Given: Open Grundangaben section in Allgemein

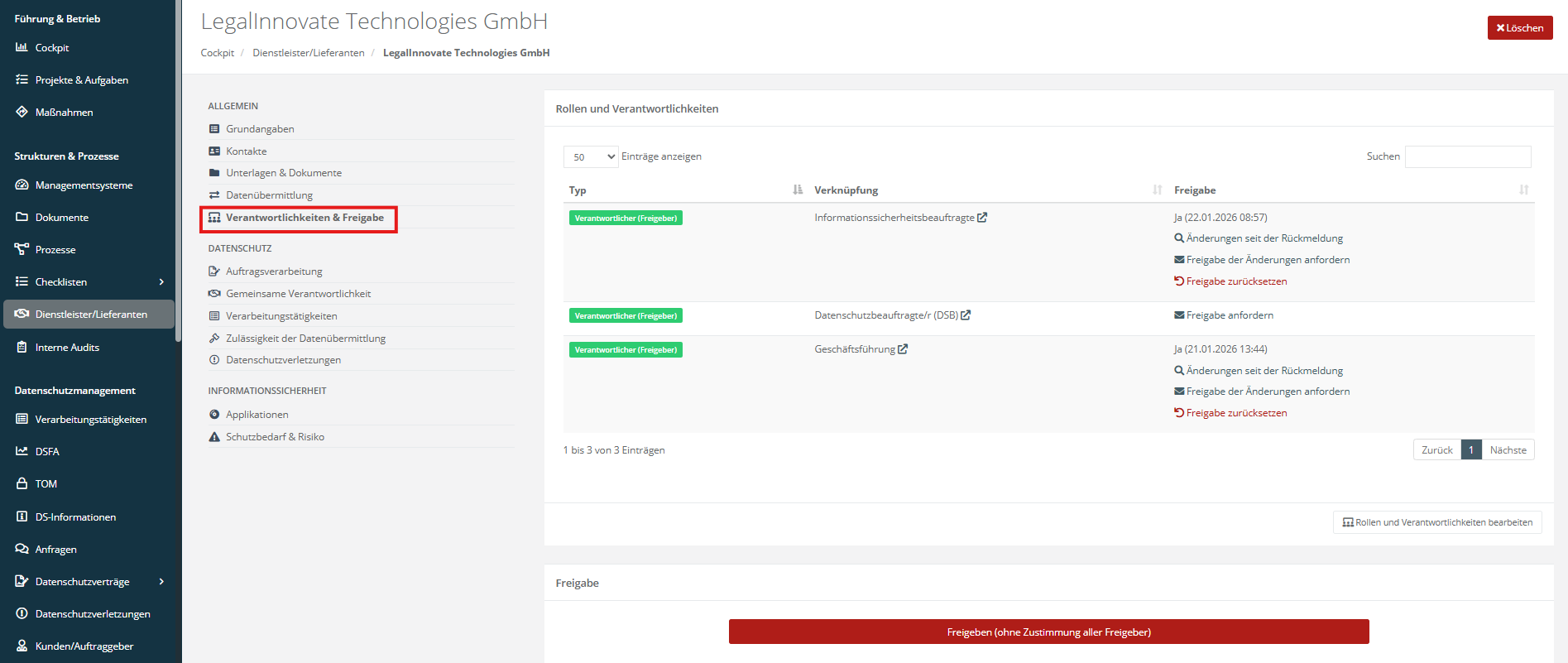Looking at the screenshot, I should pyautogui.click(x=260, y=129).
